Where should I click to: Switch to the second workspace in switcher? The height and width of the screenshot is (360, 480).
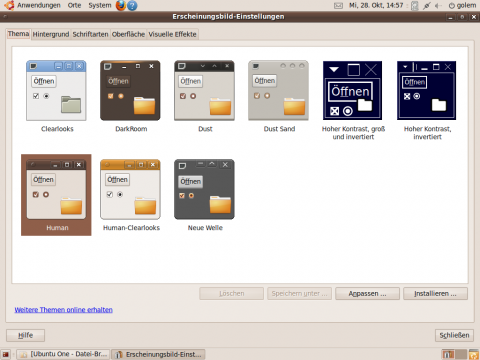[461, 354]
